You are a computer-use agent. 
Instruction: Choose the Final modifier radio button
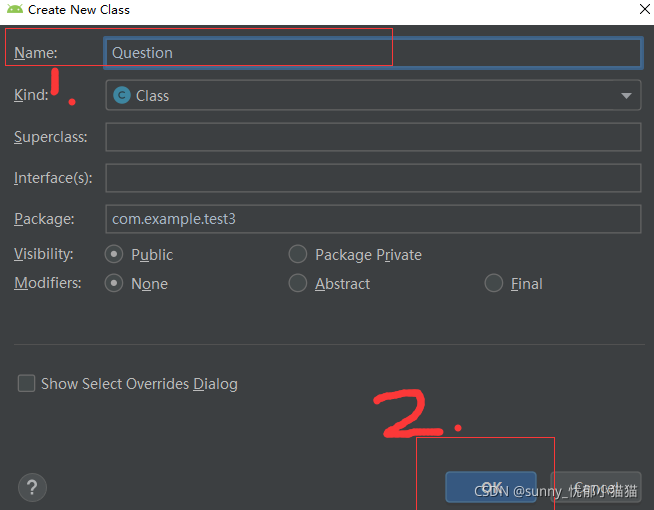tap(493, 283)
